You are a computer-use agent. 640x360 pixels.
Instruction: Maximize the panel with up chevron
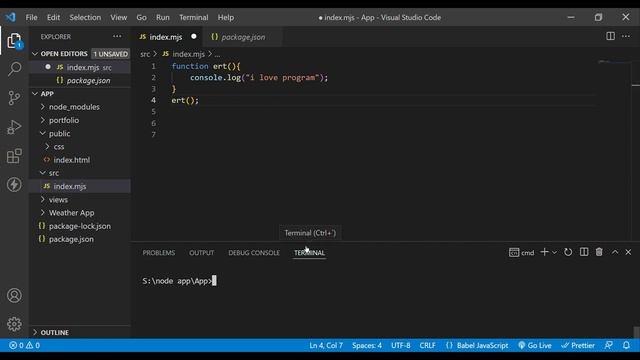615,252
